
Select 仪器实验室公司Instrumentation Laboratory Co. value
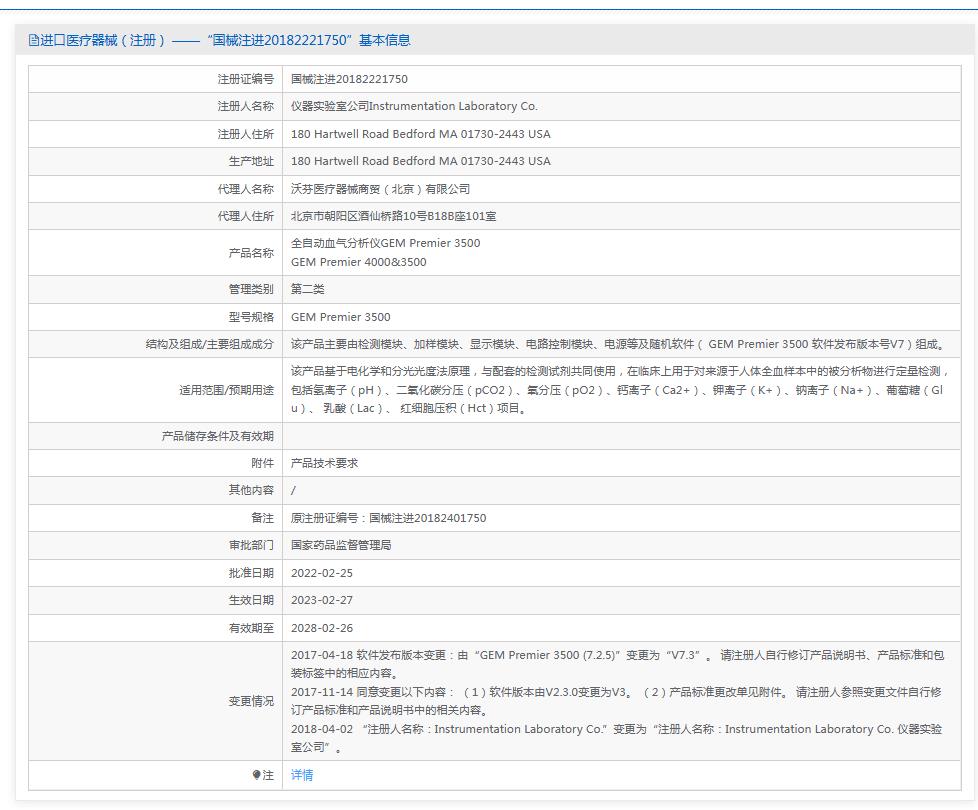tap(414, 107)
